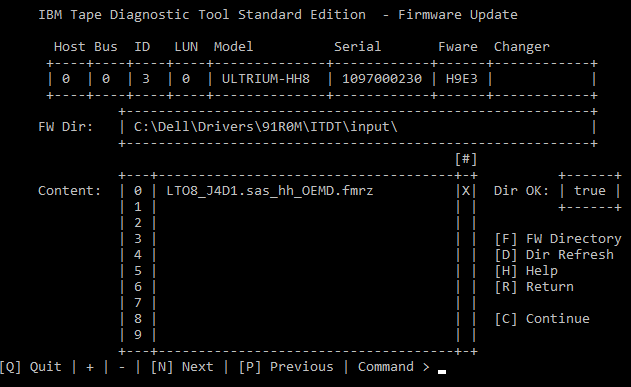Viewport: 631px width, 387px height.
Task: Click the [#] selection column header
Action: 466,159
